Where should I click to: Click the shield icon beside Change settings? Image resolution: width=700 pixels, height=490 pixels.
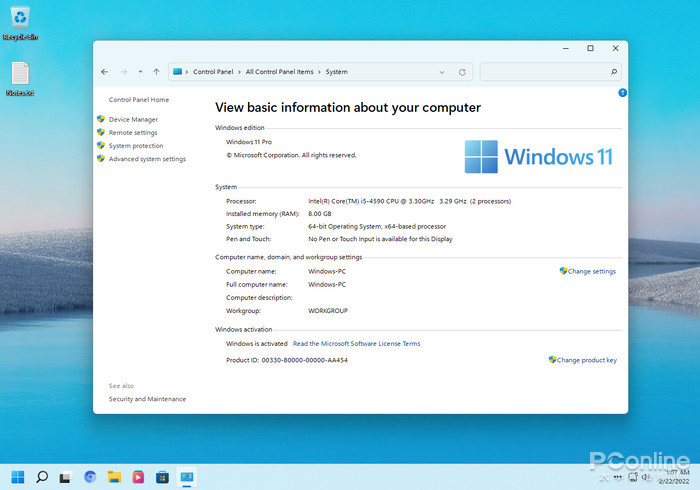click(563, 270)
